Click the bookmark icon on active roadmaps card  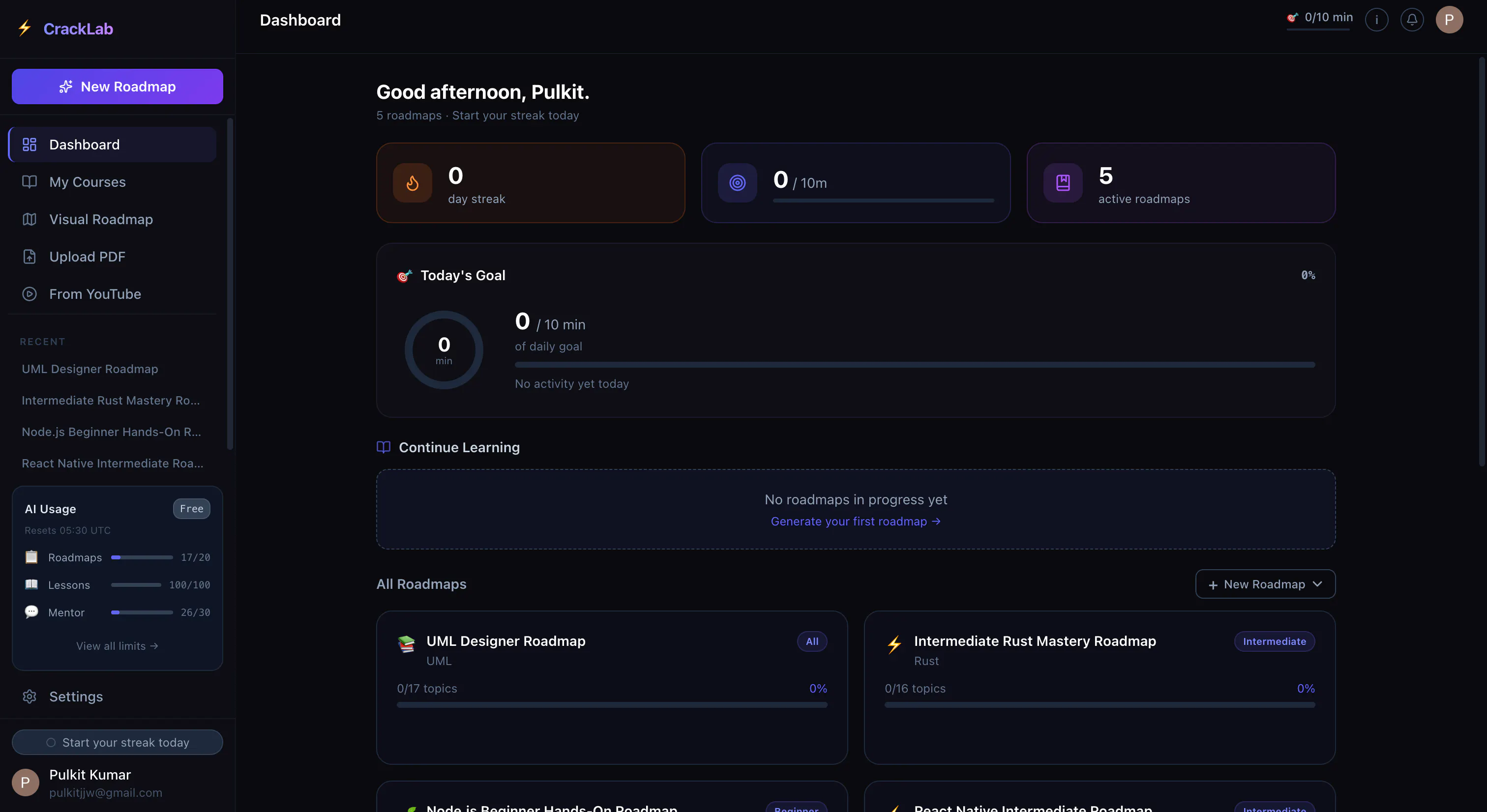pyautogui.click(x=1063, y=183)
